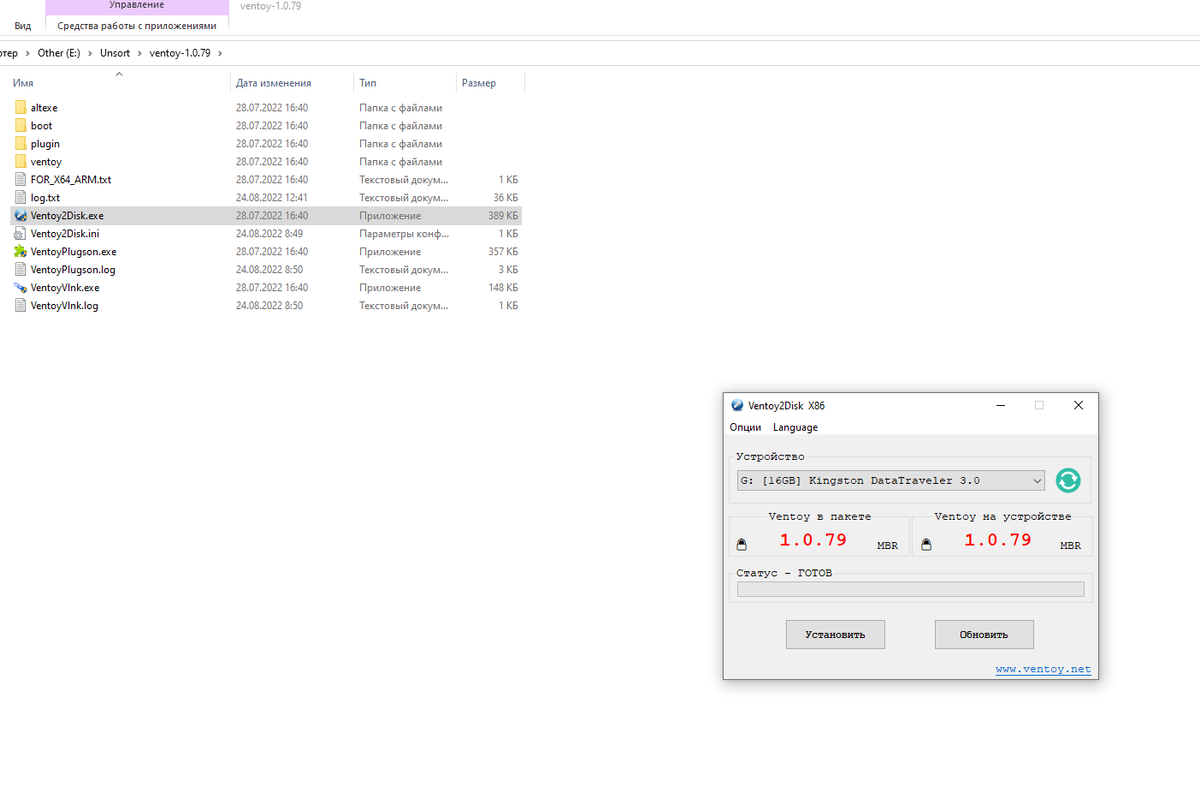Click the Ventoy2Disk.exe application icon

21,216
